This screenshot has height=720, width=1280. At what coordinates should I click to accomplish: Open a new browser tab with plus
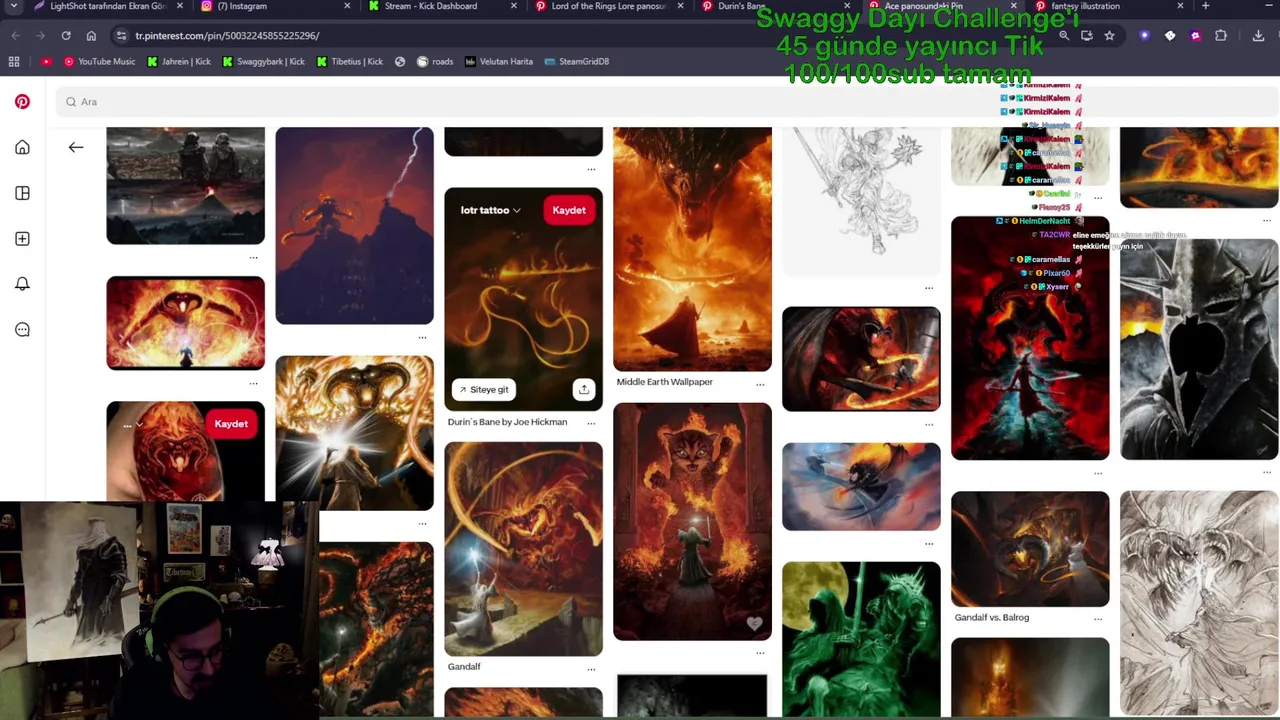click(x=1205, y=6)
